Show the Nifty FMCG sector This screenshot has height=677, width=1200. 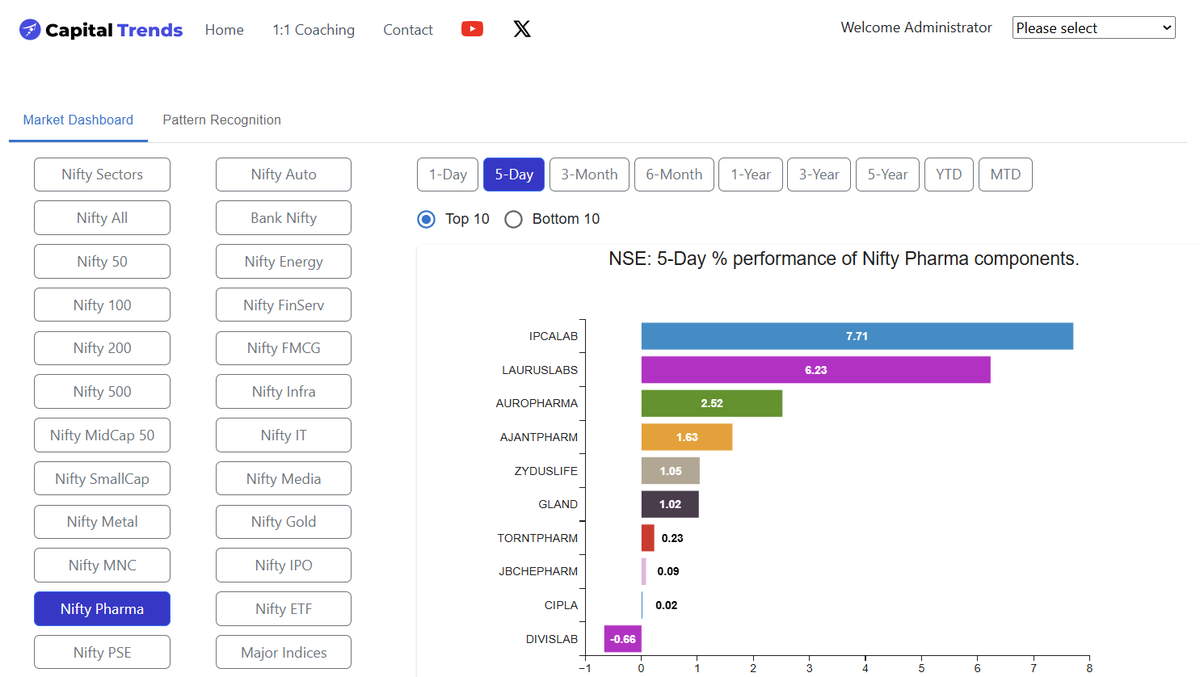[283, 348]
